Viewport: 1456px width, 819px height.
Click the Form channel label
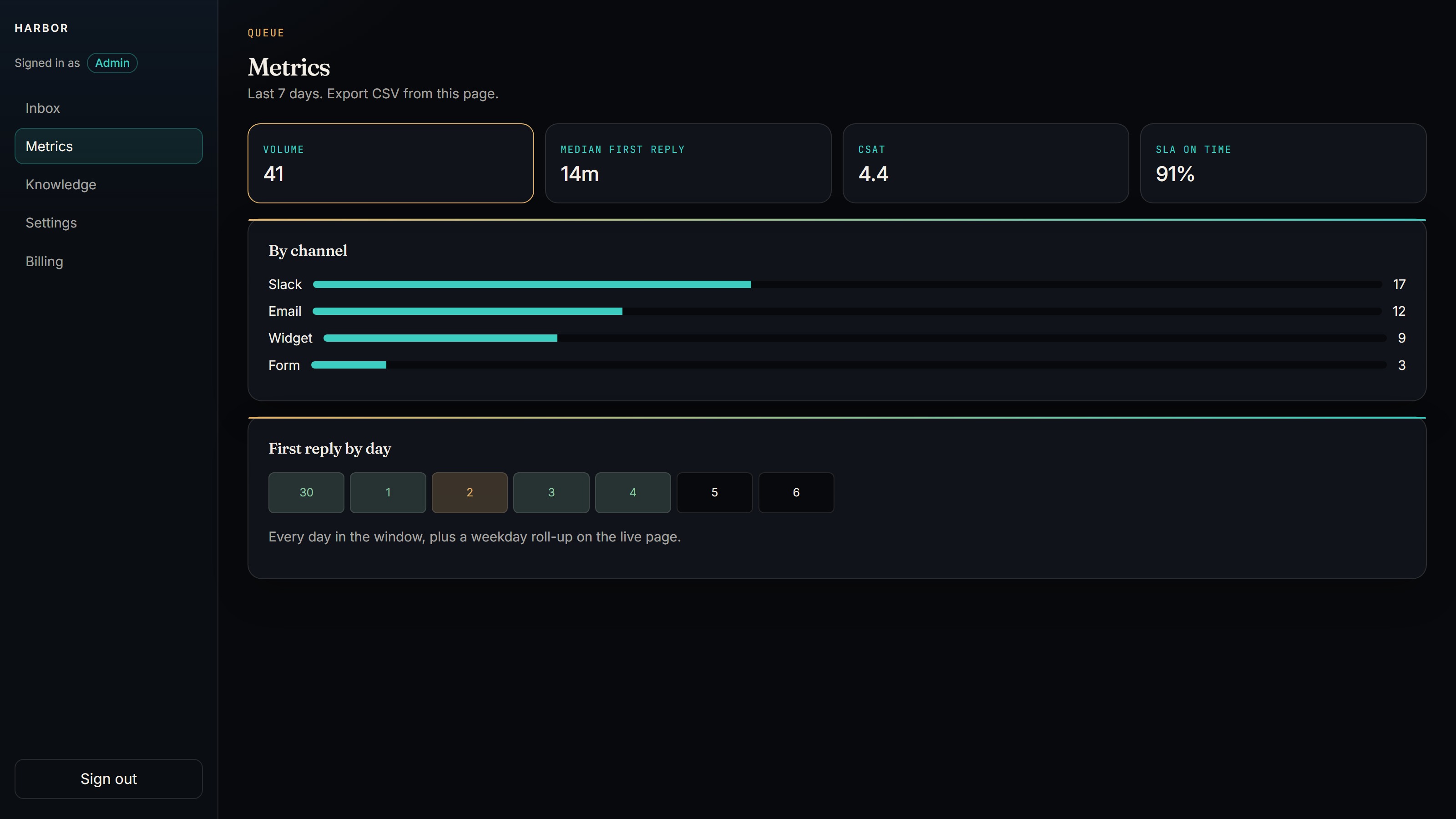click(x=284, y=365)
